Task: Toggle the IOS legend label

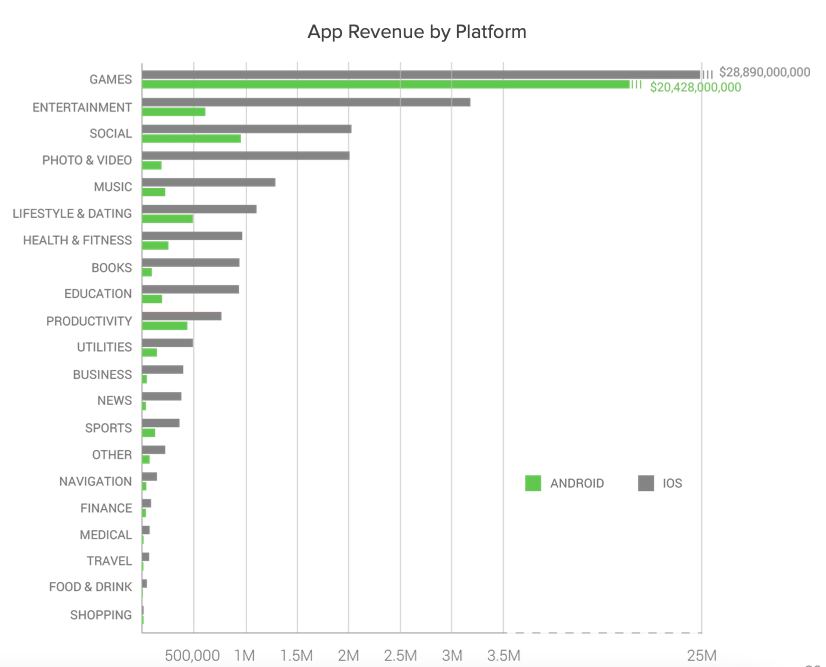Action: pos(672,484)
